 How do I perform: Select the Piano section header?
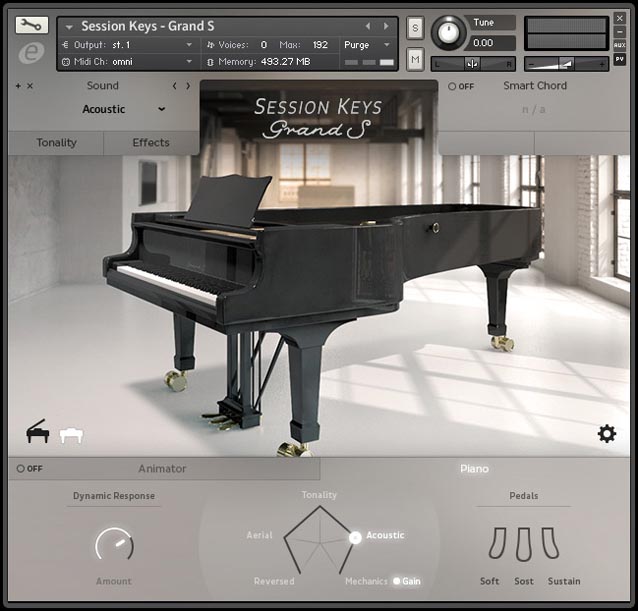pos(474,469)
